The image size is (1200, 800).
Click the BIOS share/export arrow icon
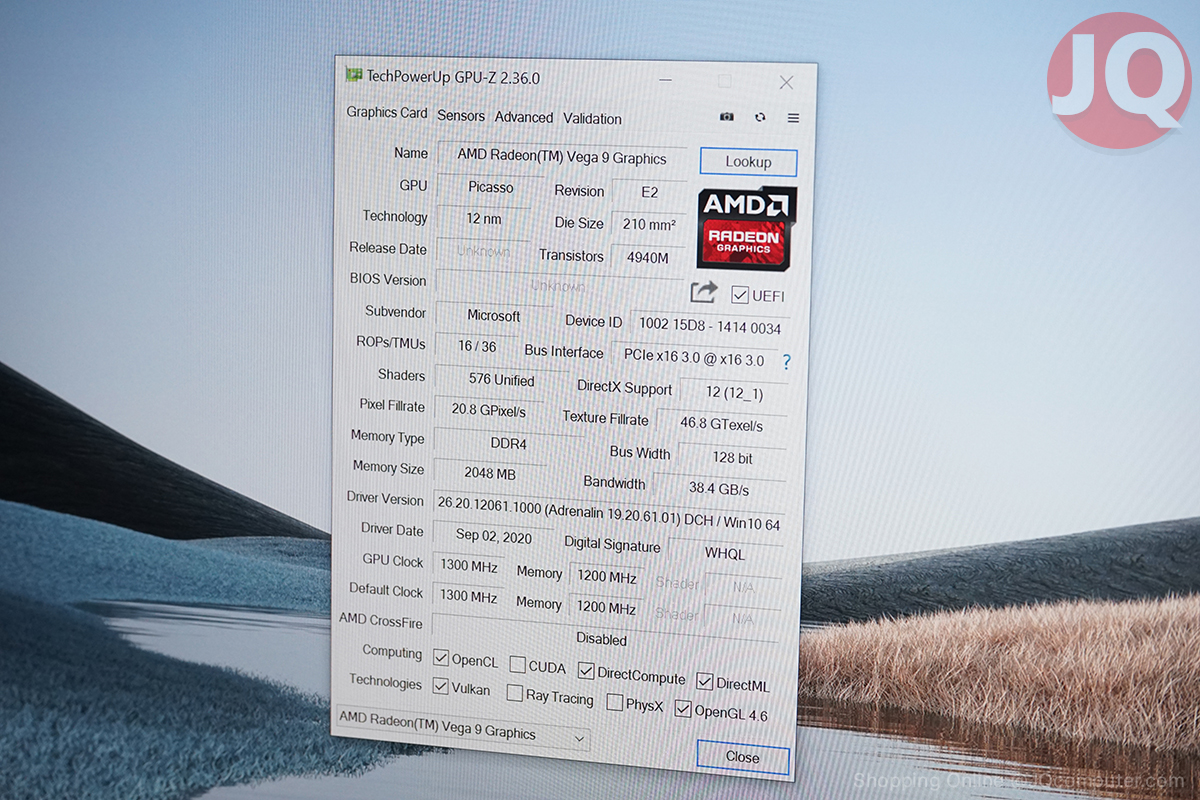click(x=704, y=292)
